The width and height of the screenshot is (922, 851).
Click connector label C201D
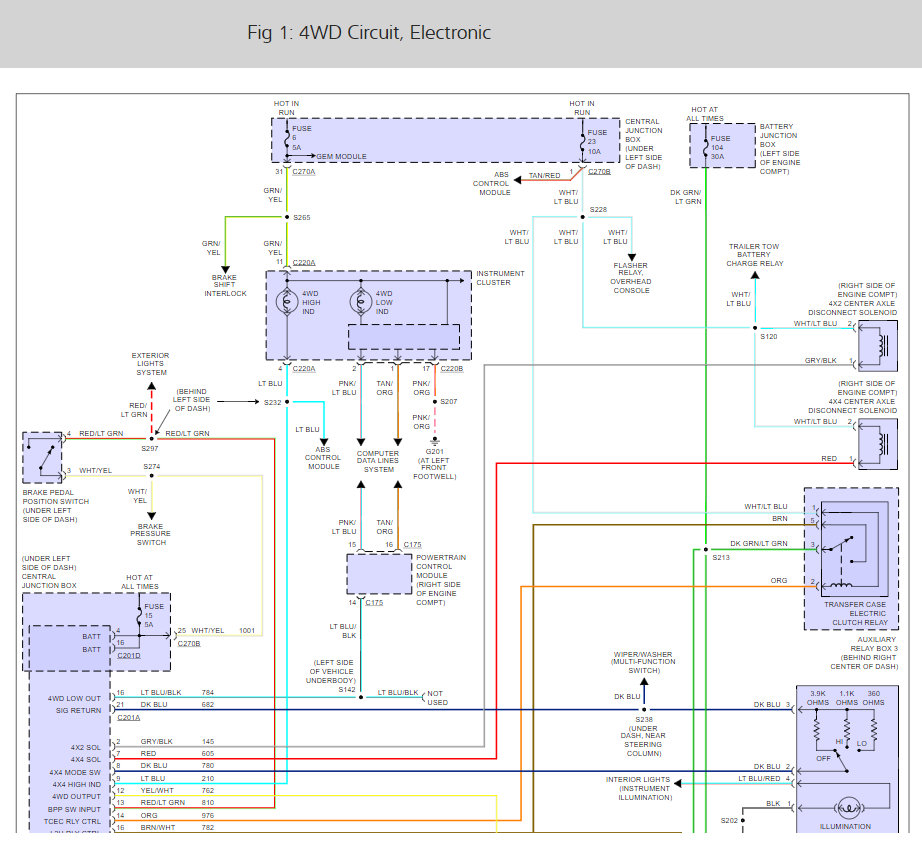(129, 655)
